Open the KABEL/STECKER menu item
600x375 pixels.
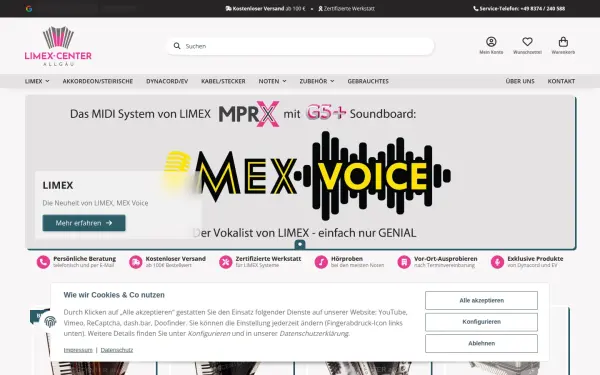[x=223, y=81]
